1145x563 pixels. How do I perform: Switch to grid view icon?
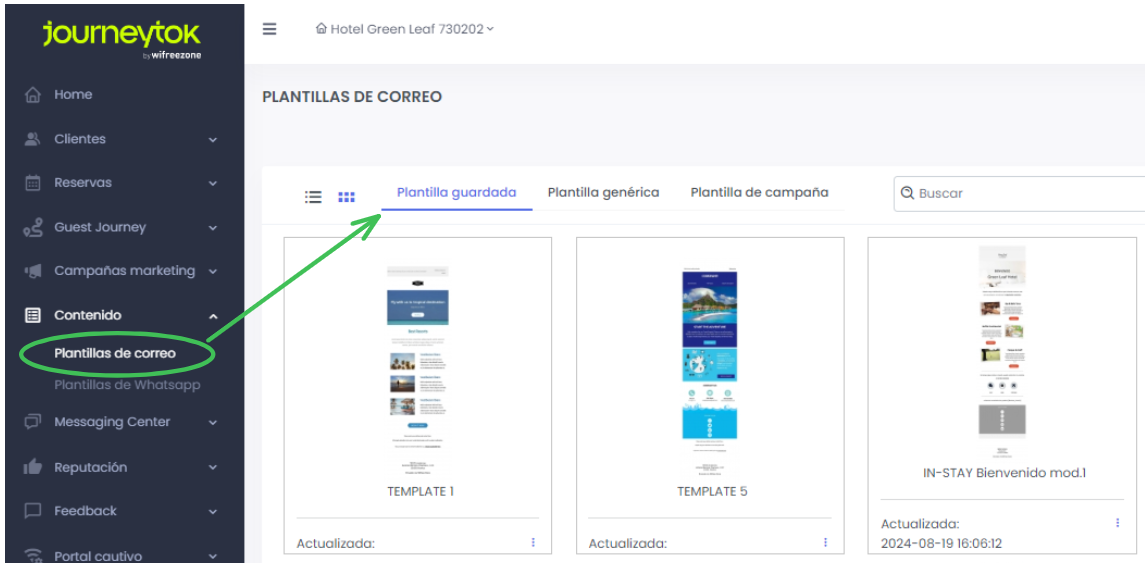[x=346, y=197]
